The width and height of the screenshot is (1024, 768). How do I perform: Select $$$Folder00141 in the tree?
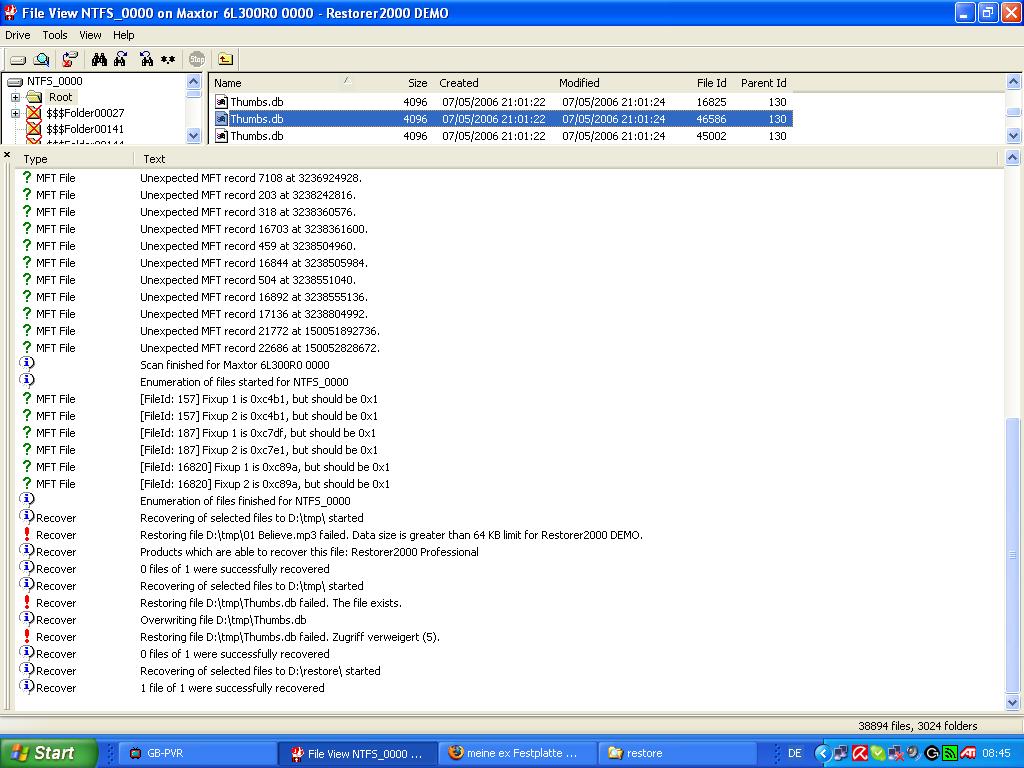click(85, 129)
